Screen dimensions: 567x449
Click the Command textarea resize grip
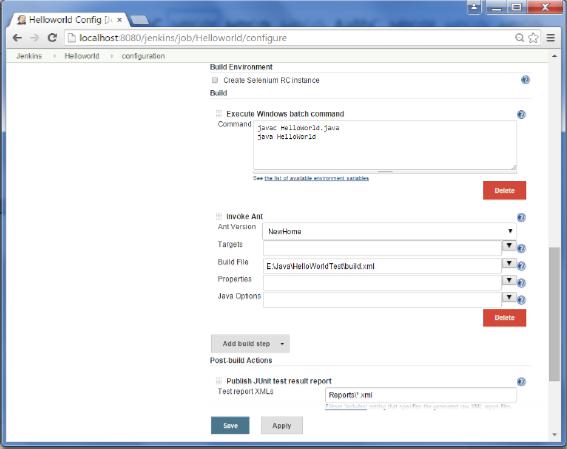point(514,167)
